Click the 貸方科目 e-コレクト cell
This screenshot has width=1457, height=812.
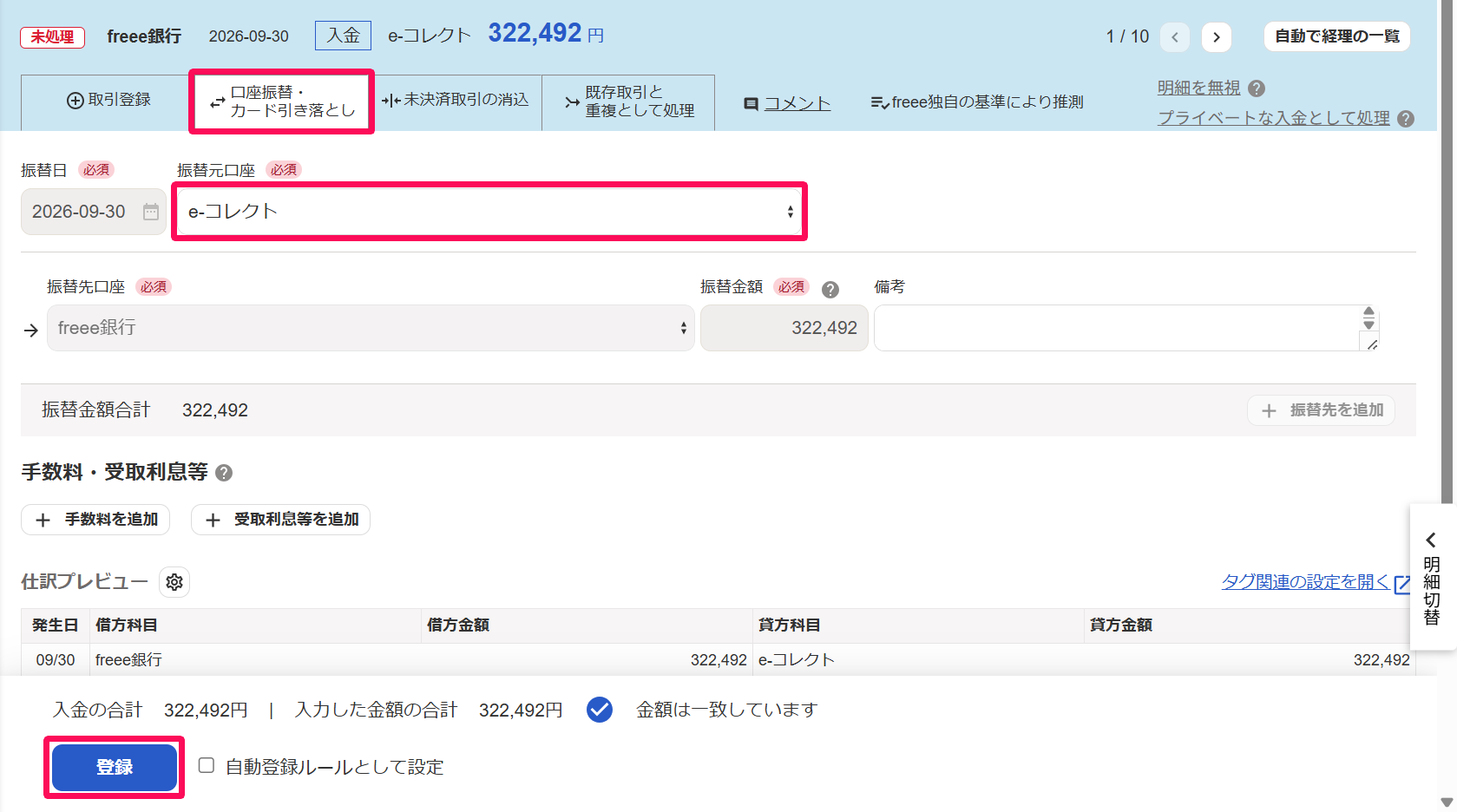(918, 660)
